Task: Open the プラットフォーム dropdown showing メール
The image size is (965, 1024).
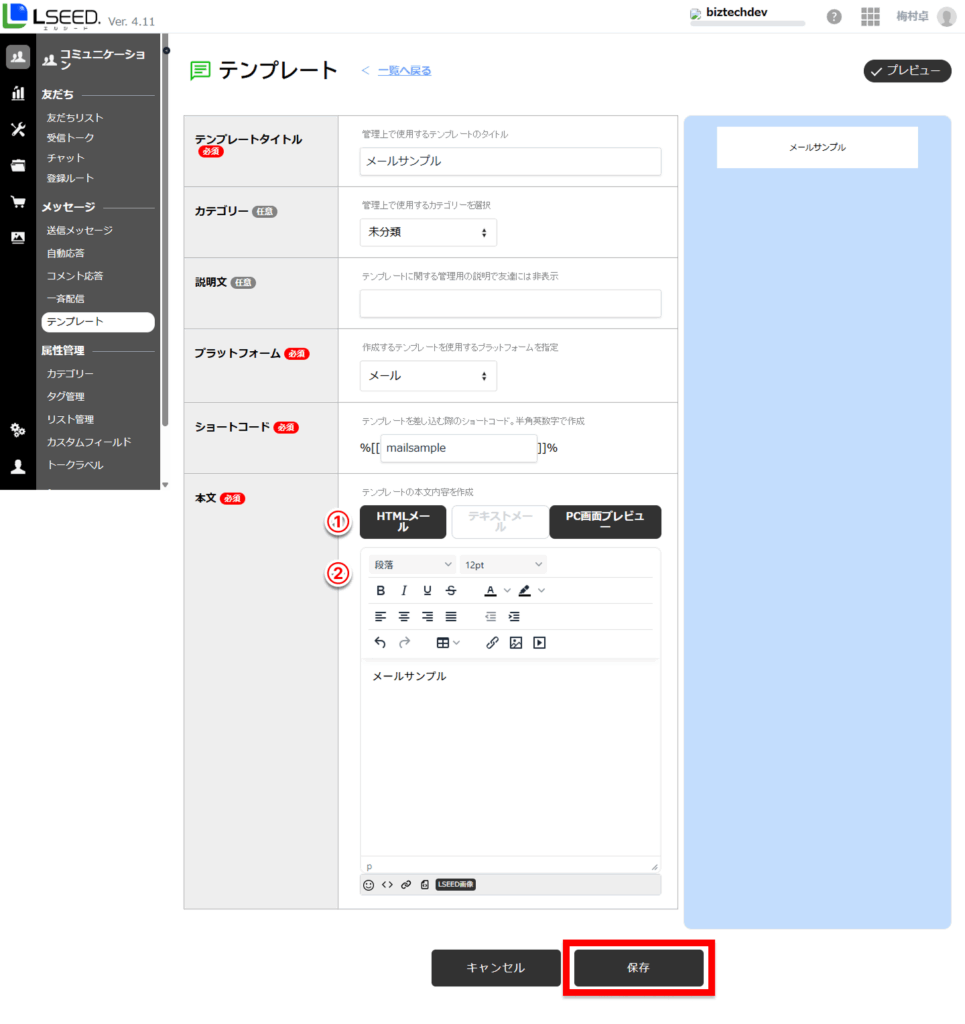Action: (x=428, y=376)
